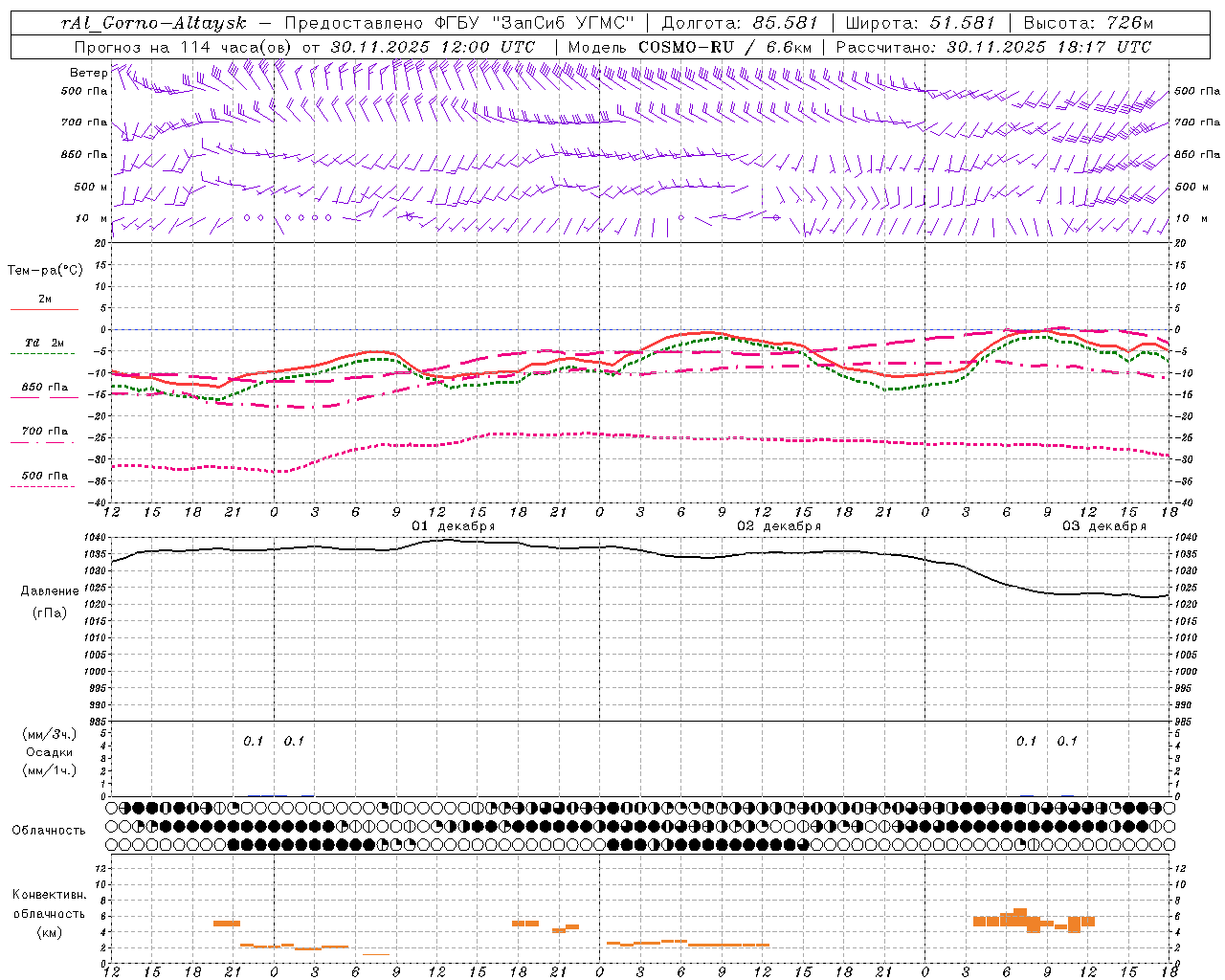Screen dimensions: 1225x980
Task: Click the Ветер label of the wind panel
Action: pyautogui.click(x=89, y=73)
